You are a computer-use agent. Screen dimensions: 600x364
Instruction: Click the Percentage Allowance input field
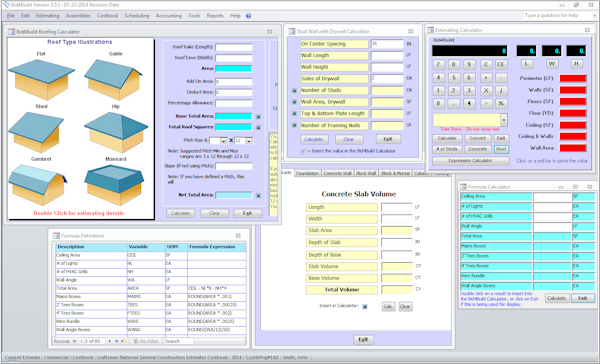234,103
